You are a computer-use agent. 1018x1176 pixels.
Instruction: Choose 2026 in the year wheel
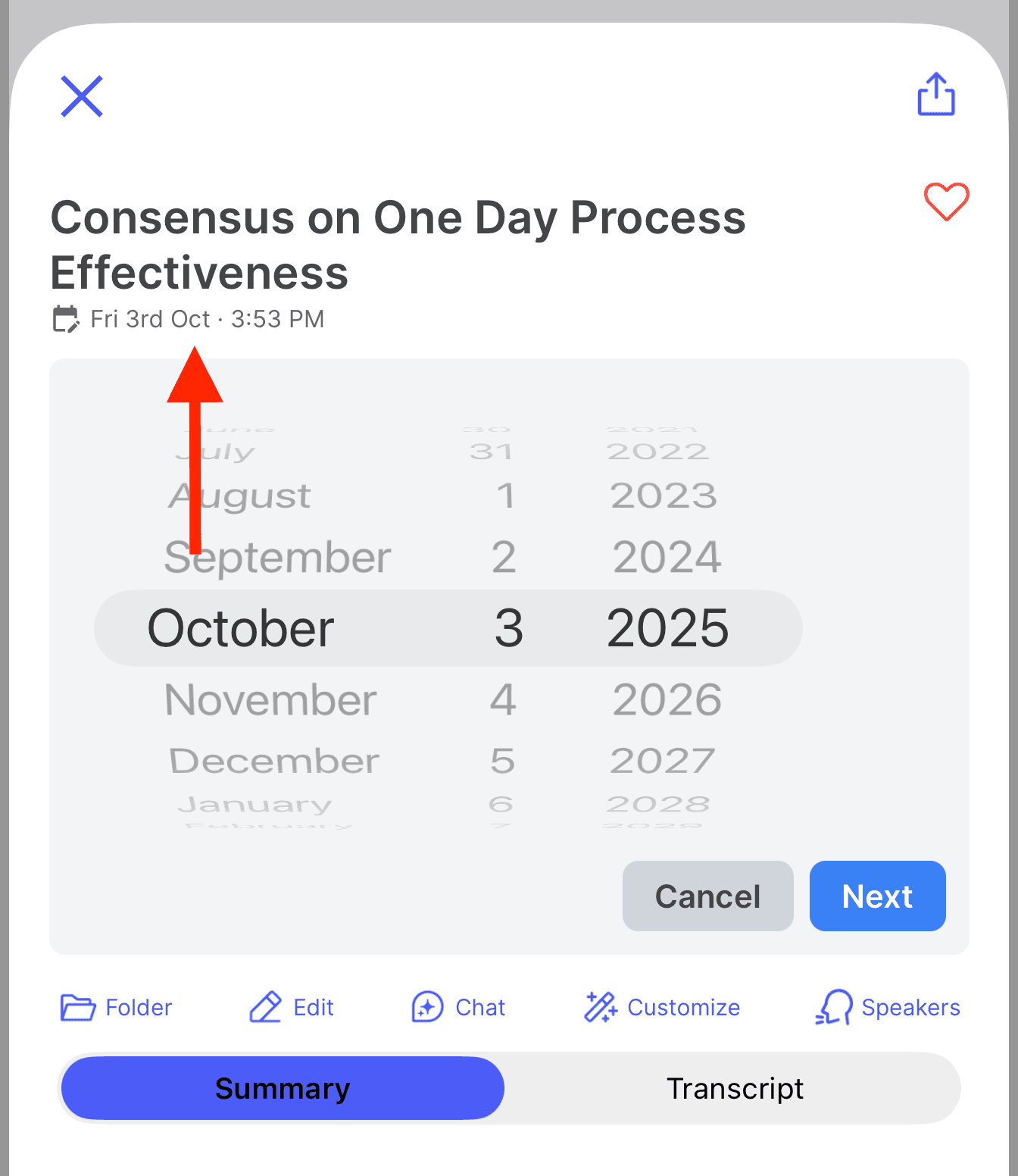[667, 699]
